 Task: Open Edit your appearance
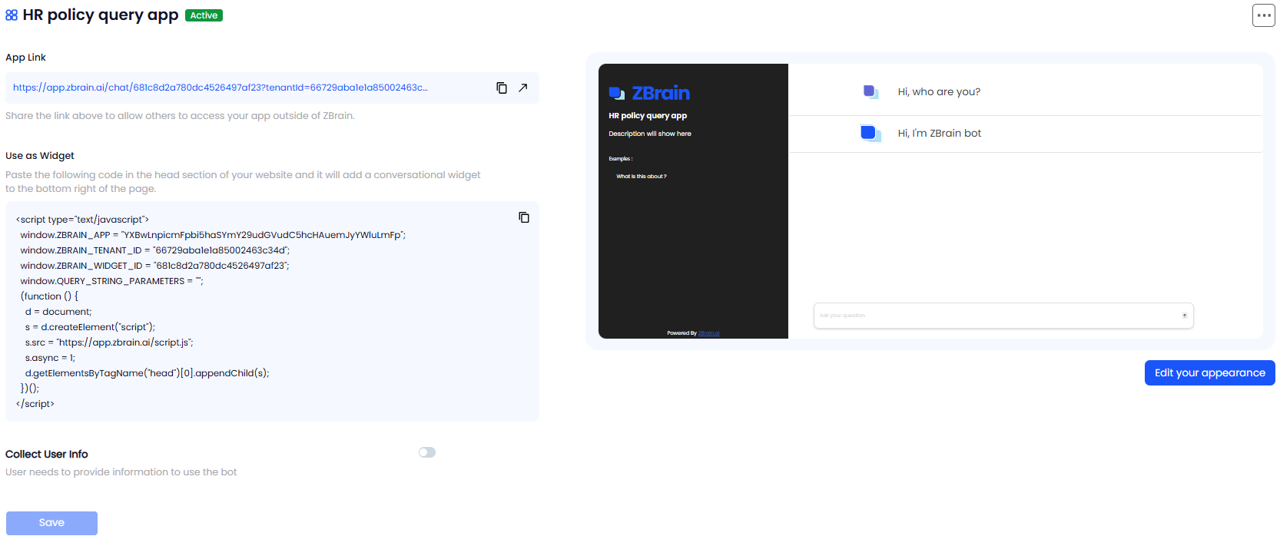click(1209, 373)
